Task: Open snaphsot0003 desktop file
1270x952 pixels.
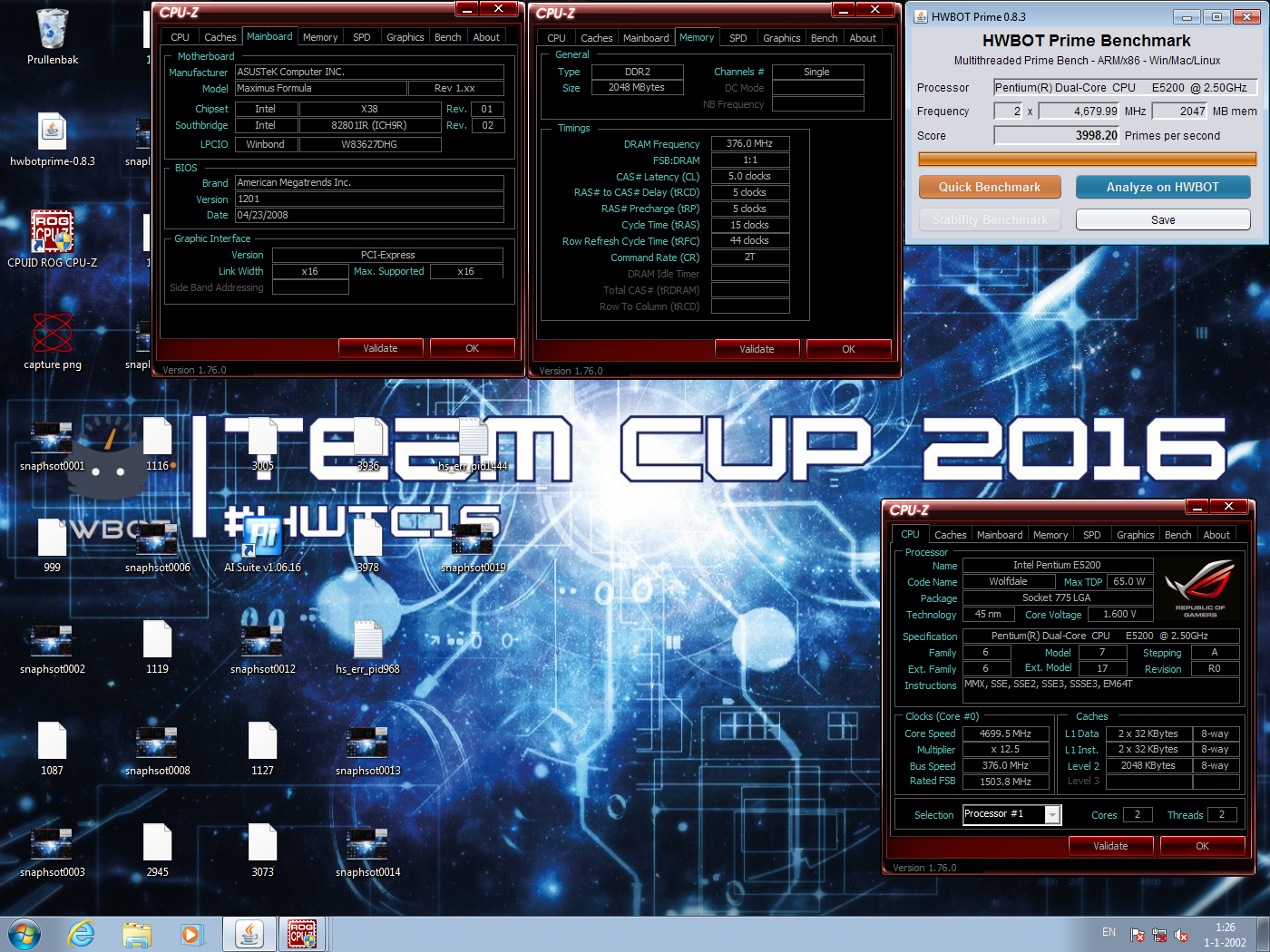Action: (53, 851)
